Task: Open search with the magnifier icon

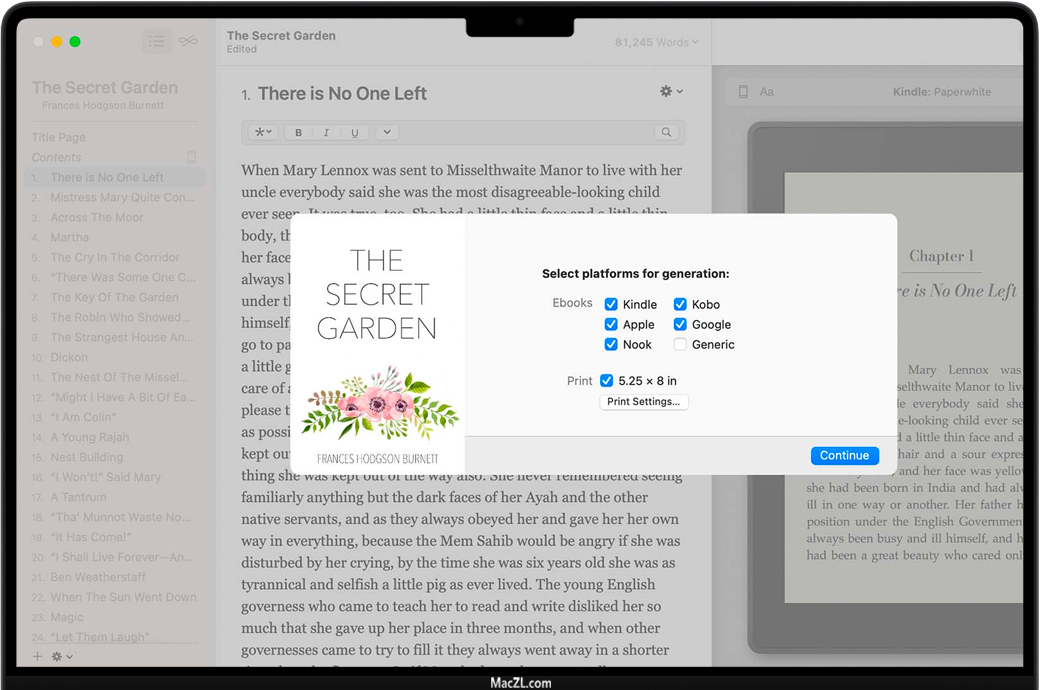Action: [x=666, y=133]
